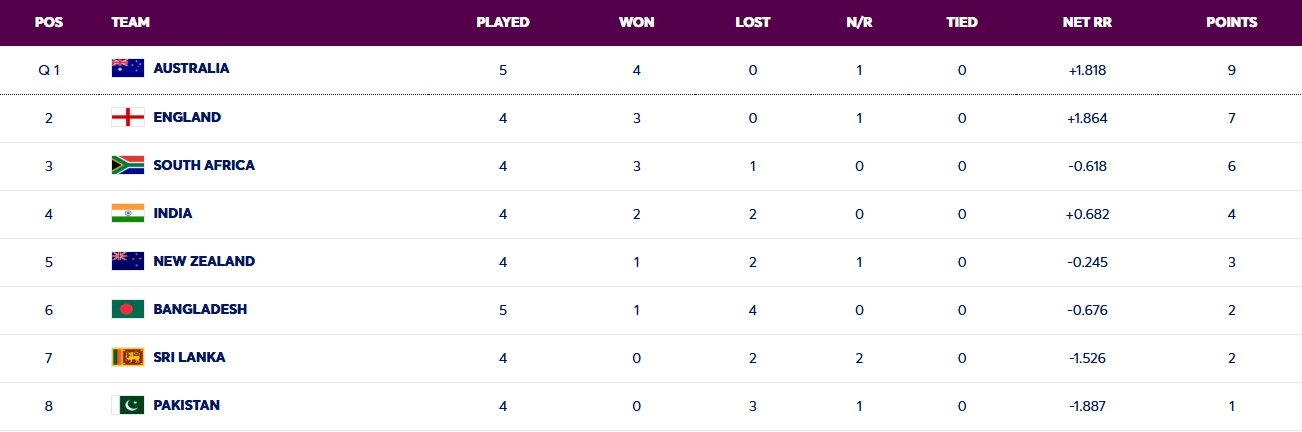This screenshot has width=1302, height=432.
Task: Click the POINTS column header
Action: [x=1231, y=22]
